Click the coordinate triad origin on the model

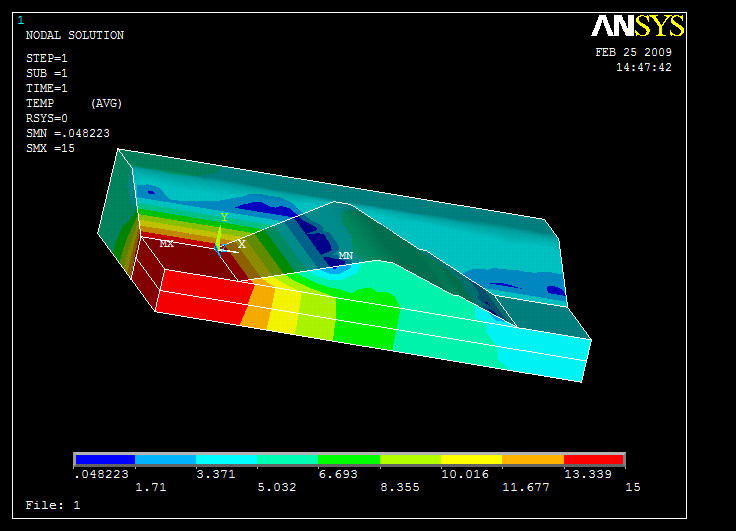tap(219, 245)
